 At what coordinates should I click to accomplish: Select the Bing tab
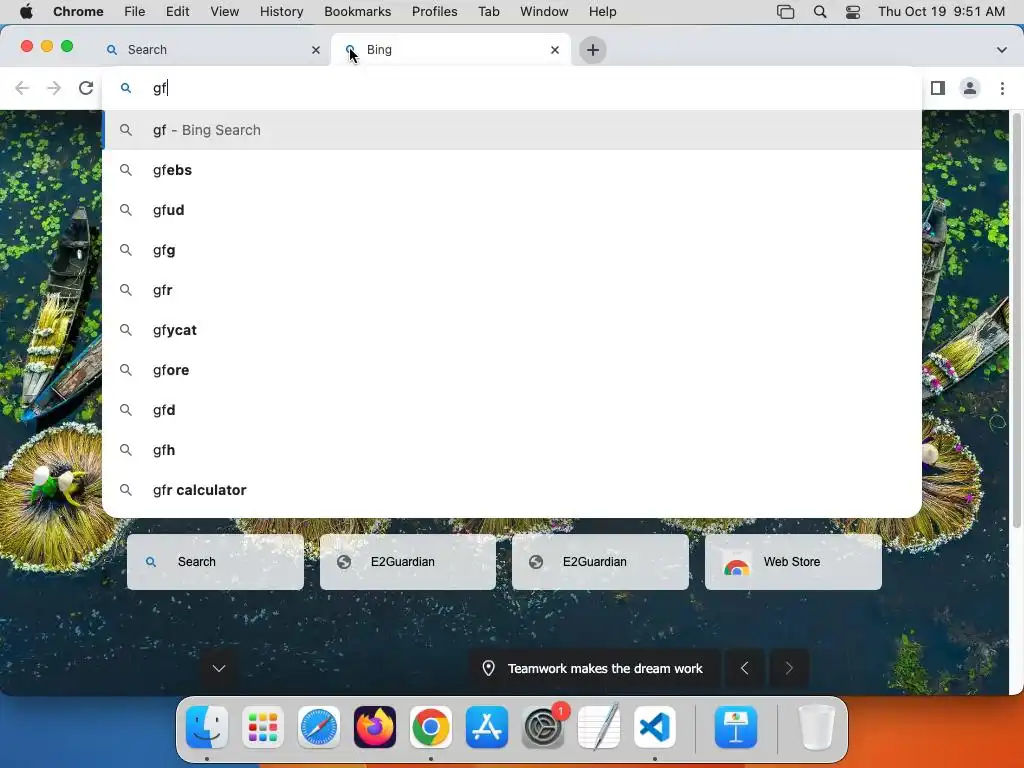[451, 50]
